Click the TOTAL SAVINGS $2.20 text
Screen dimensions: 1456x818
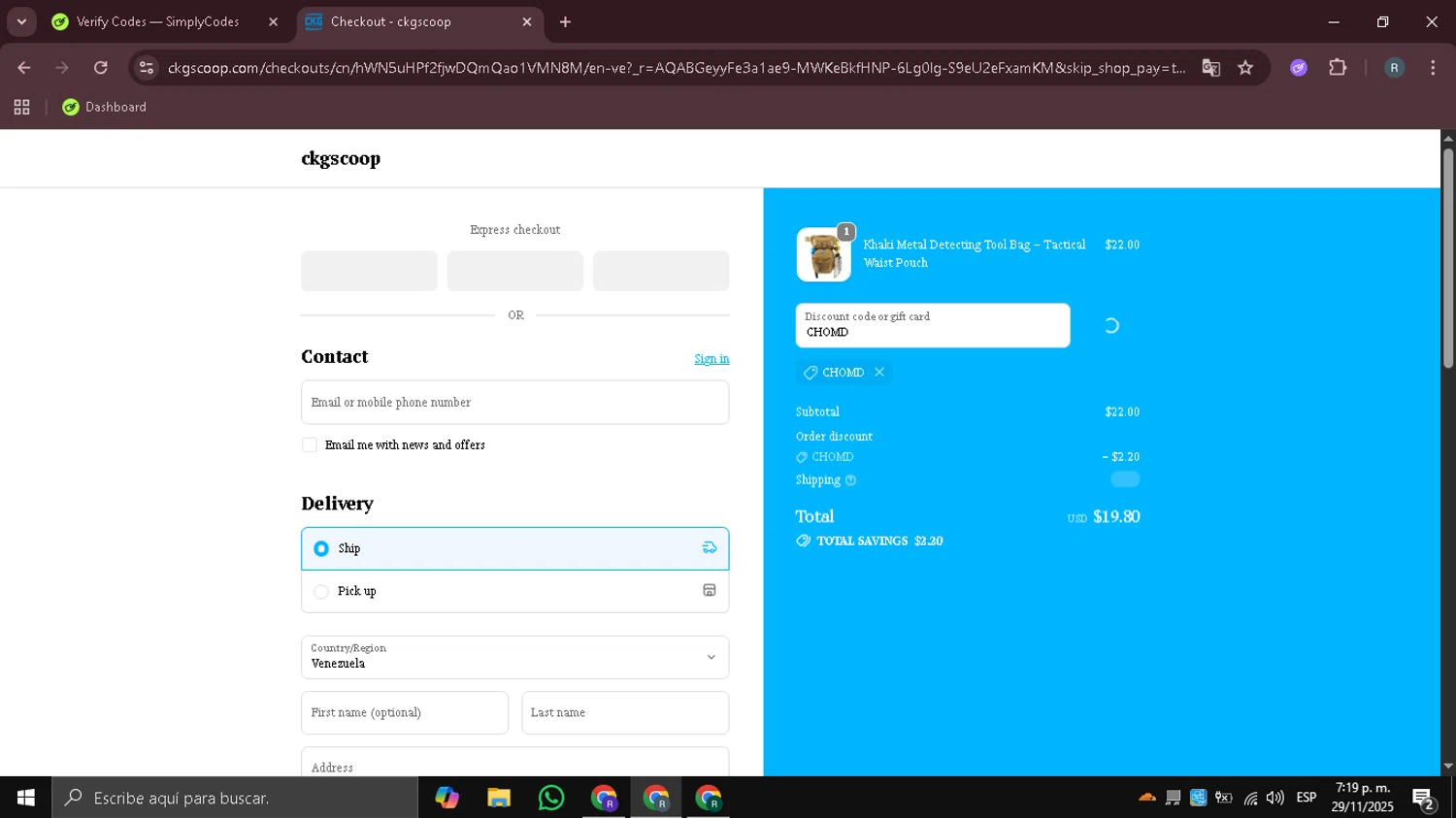pos(879,541)
